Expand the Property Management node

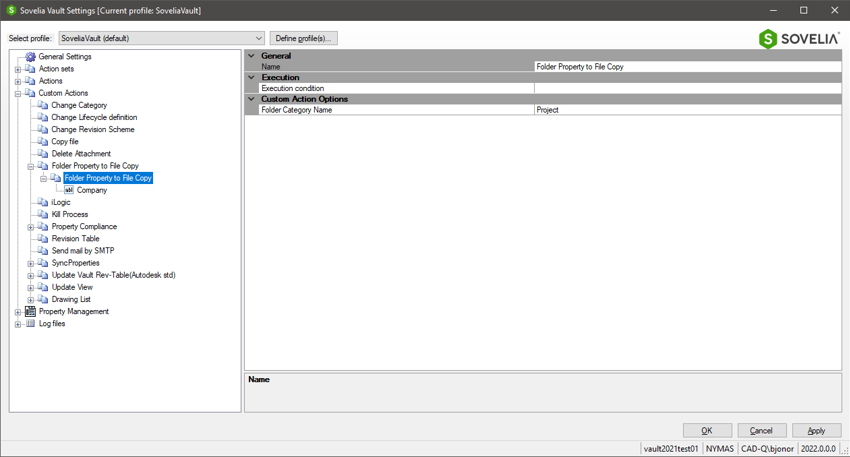click(x=18, y=312)
